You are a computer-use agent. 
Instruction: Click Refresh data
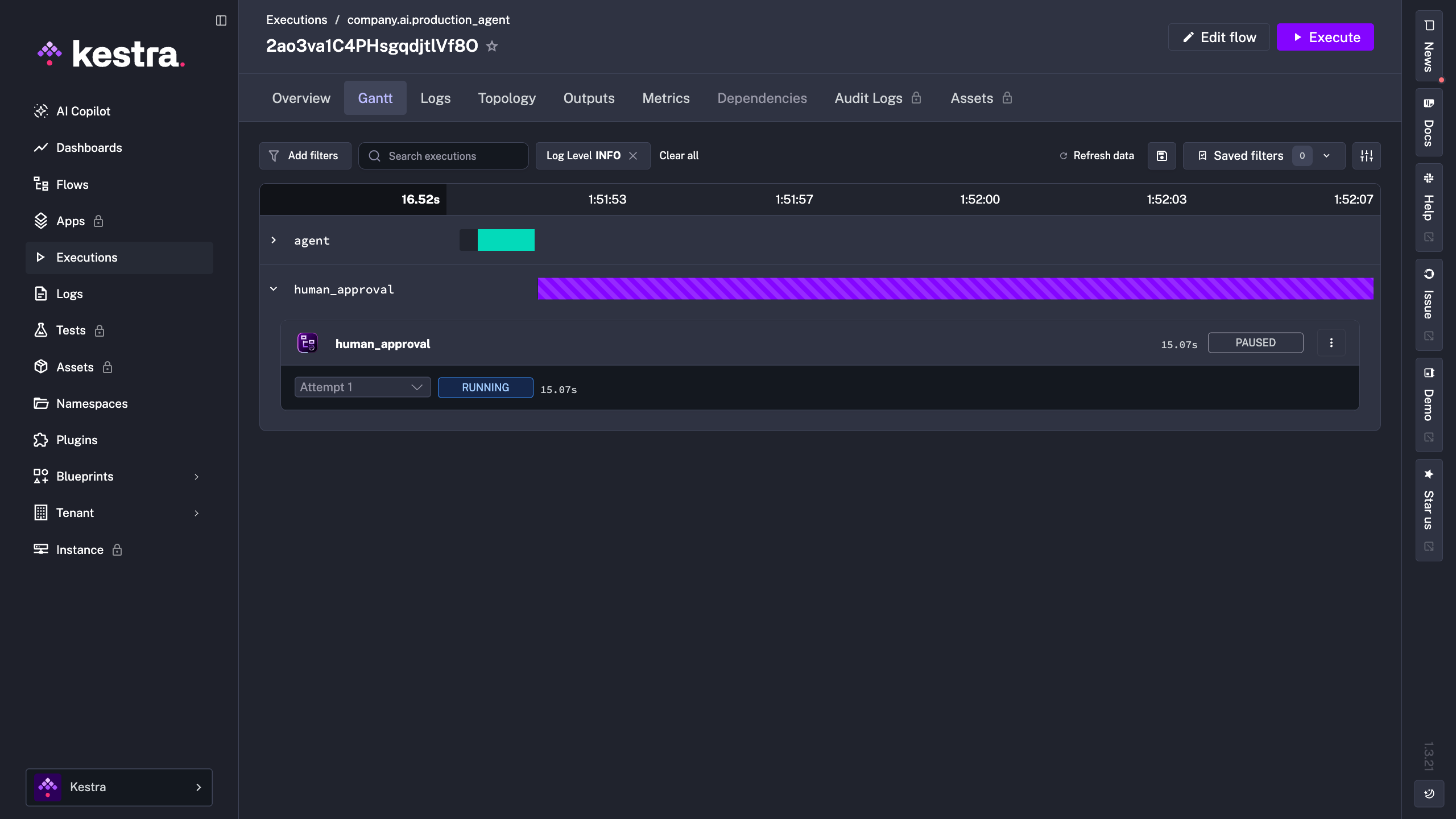(1097, 156)
